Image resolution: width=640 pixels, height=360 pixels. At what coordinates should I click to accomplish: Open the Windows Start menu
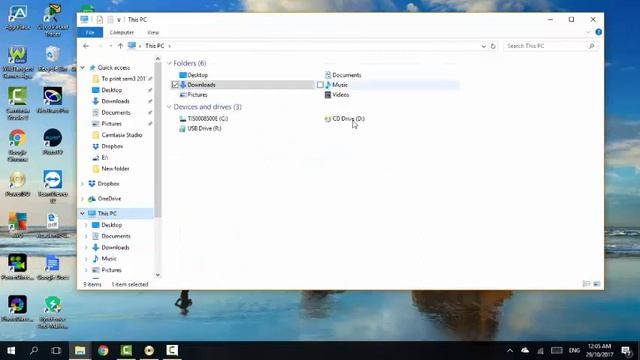point(11,351)
